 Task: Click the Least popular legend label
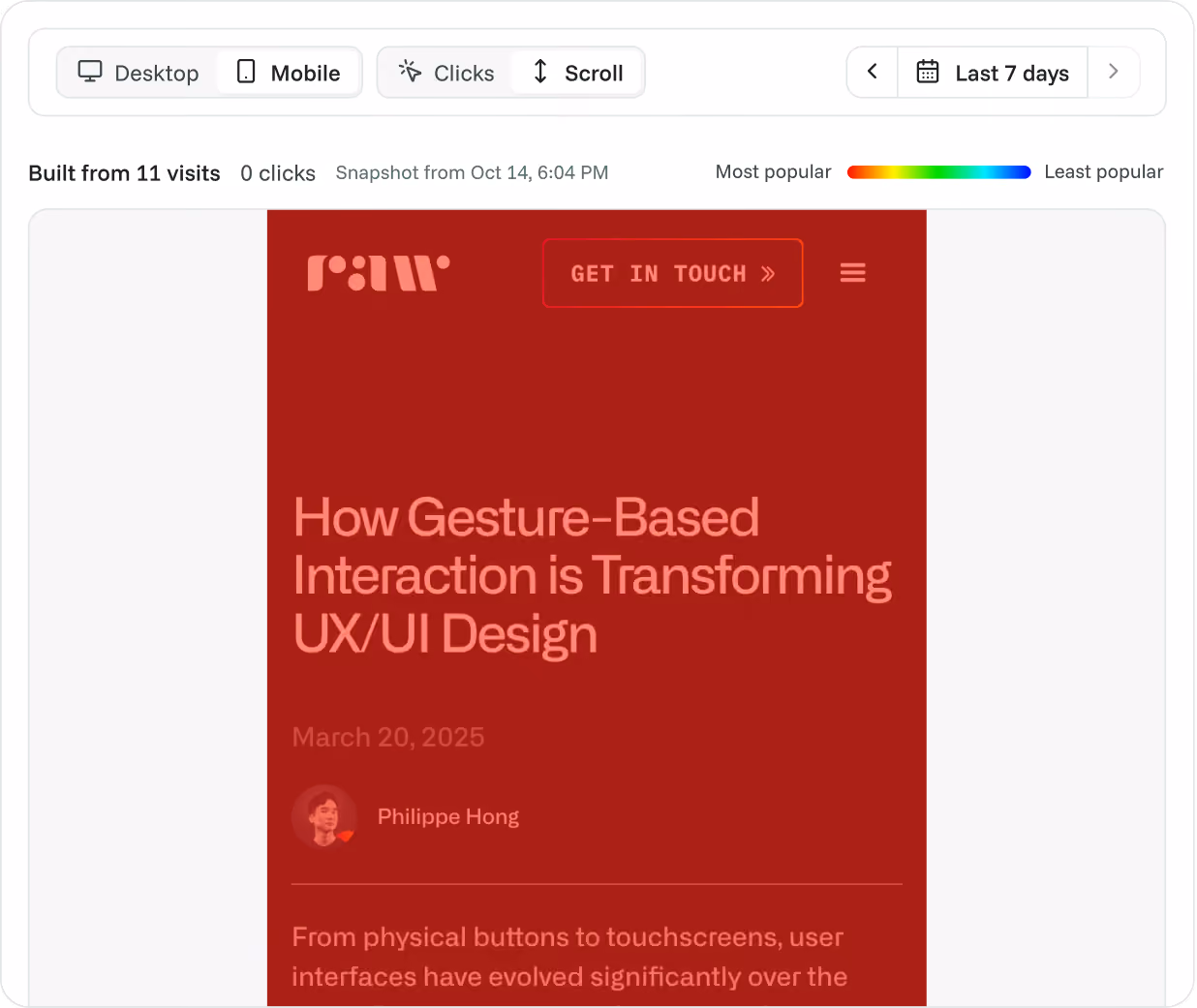tap(1104, 171)
